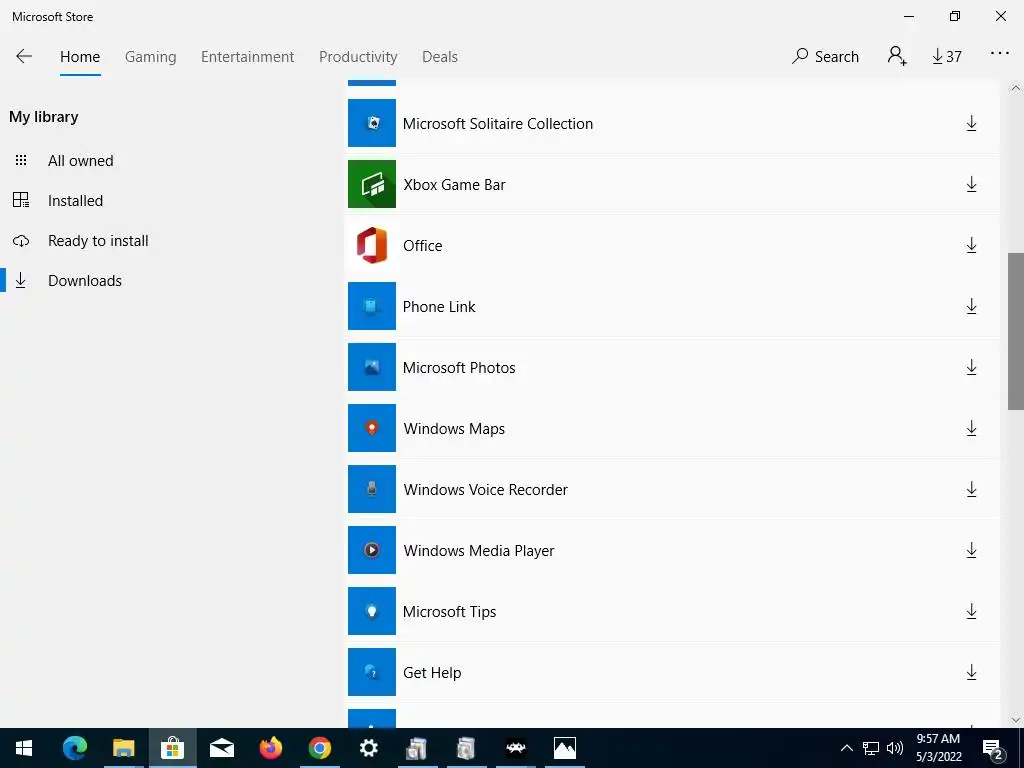Screen dimensions: 1024x768
Task: Click download arrow for Windows Maps
Action: [x=971, y=428]
